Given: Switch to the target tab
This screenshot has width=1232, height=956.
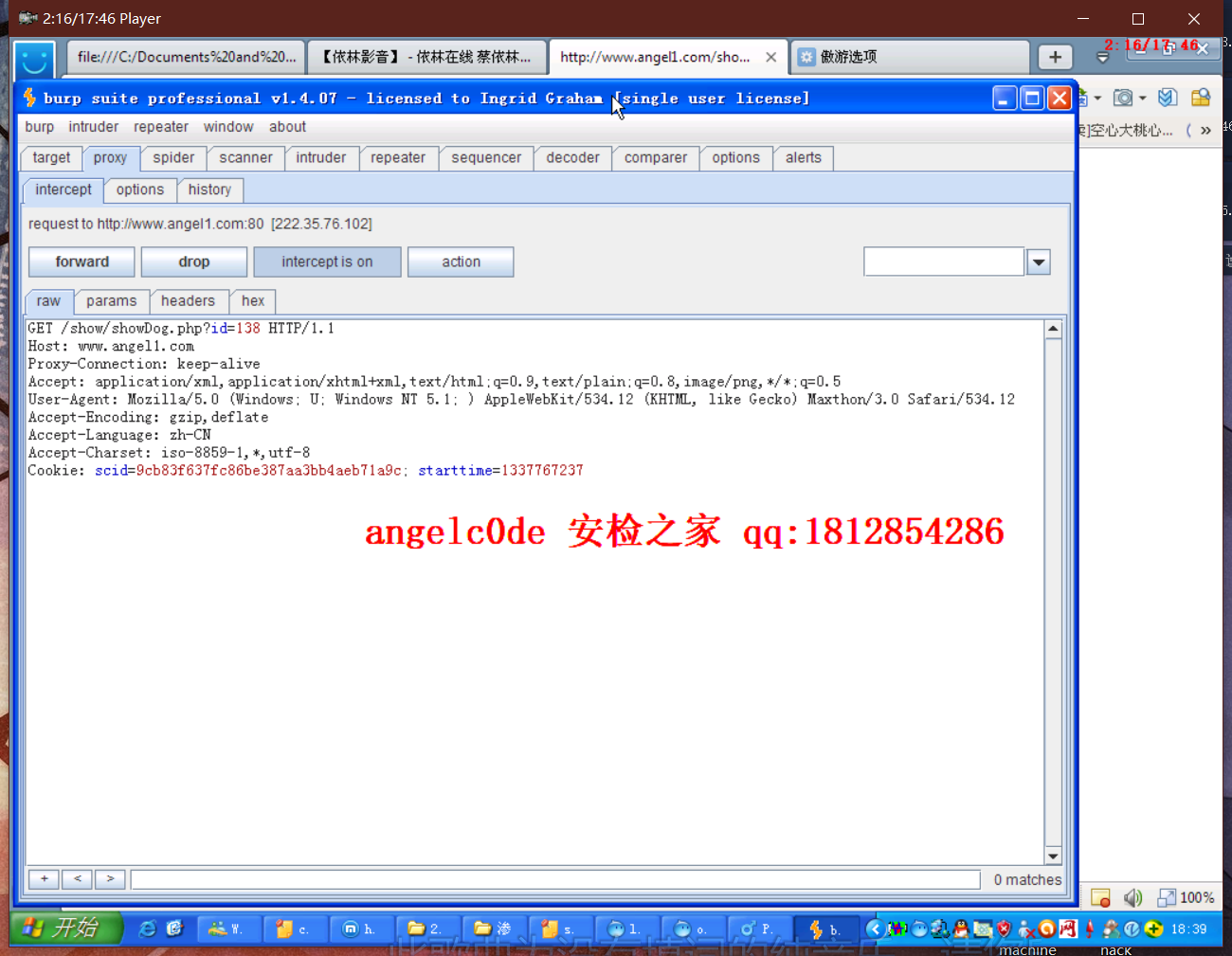Looking at the screenshot, I should click(51, 158).
